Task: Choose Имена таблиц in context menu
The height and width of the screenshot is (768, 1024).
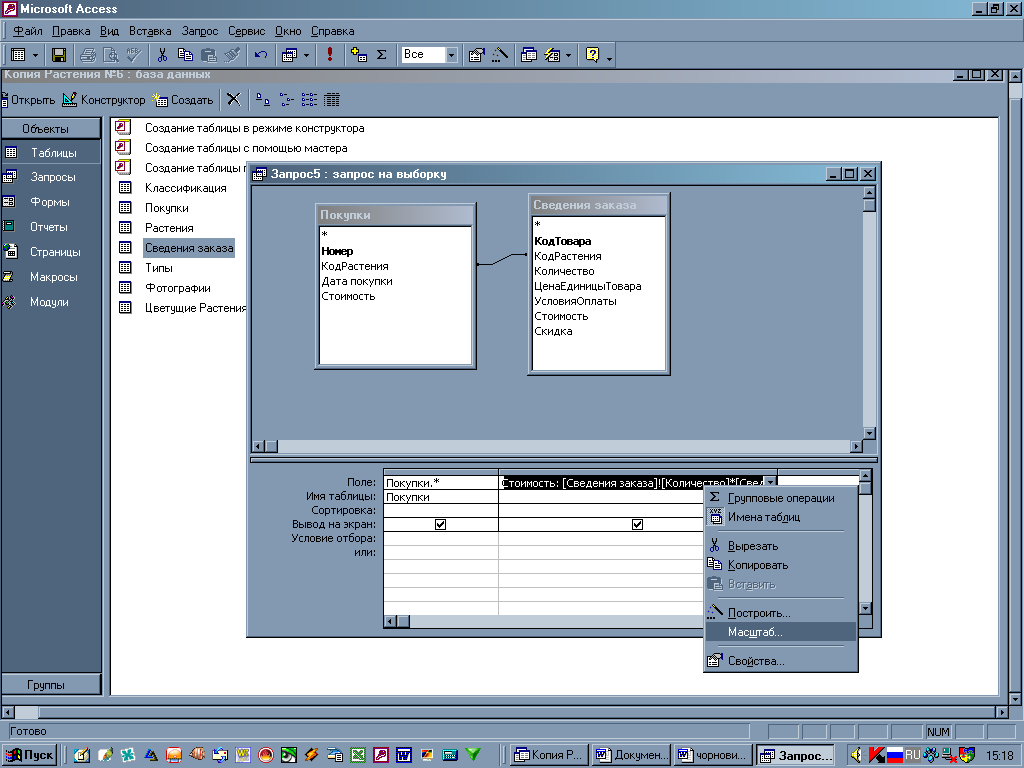Action: click(780, 517)
